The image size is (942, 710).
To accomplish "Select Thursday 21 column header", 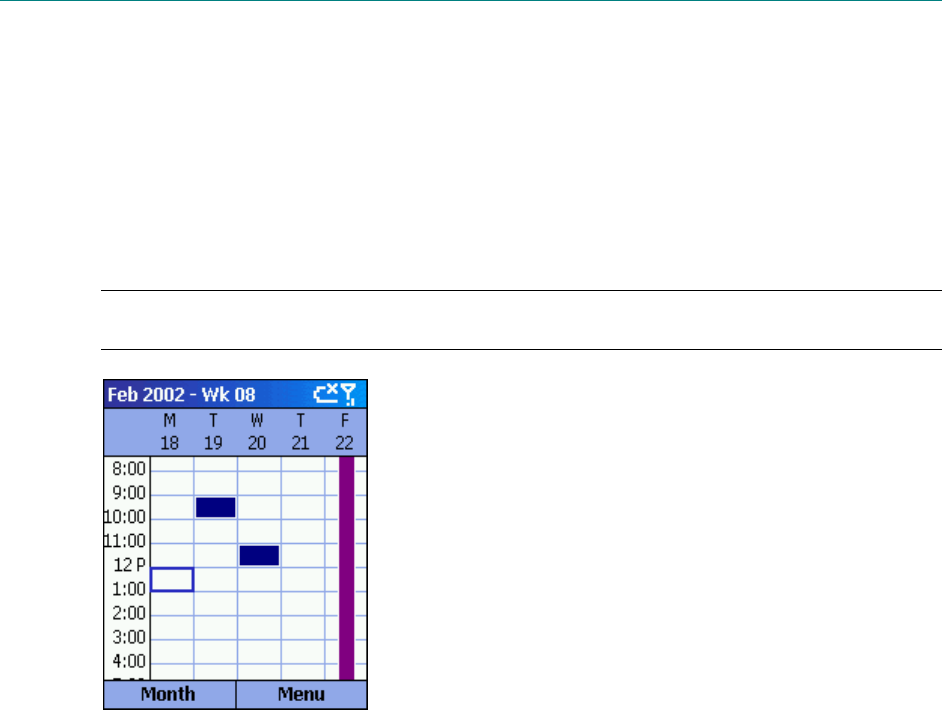I will pyautogui.click(x=300, y=432).
